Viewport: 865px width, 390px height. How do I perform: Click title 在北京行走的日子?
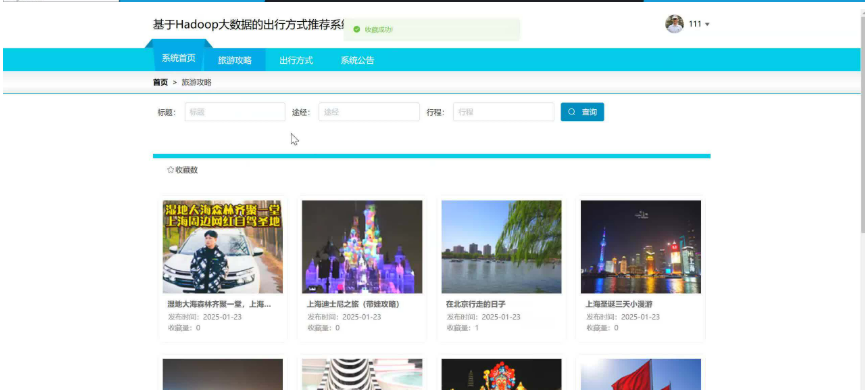tap(476, 304)
